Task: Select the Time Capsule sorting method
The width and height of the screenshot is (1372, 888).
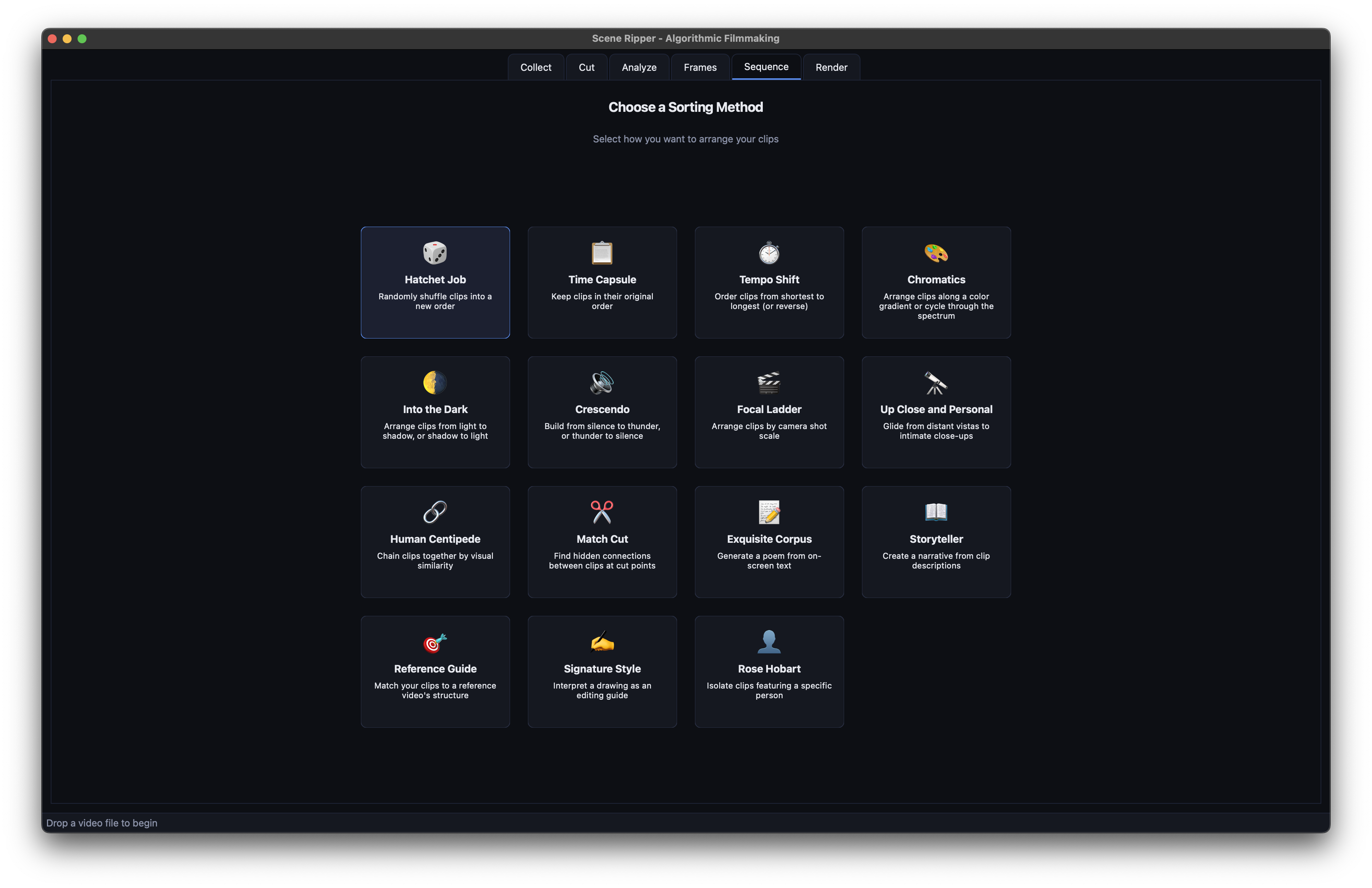Action: coord(602,283)
